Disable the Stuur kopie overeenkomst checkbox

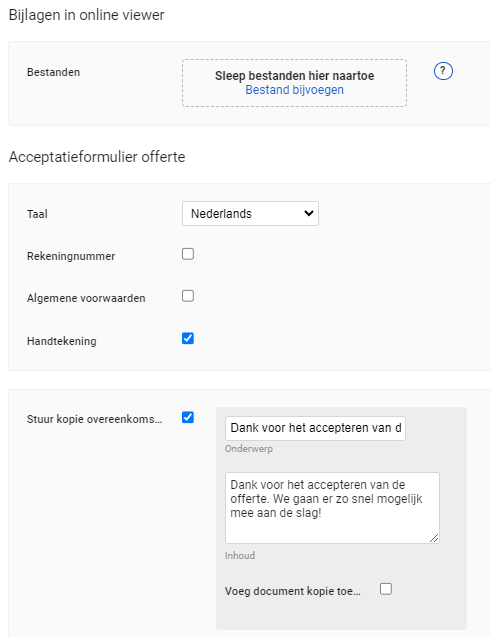point(188,417)
